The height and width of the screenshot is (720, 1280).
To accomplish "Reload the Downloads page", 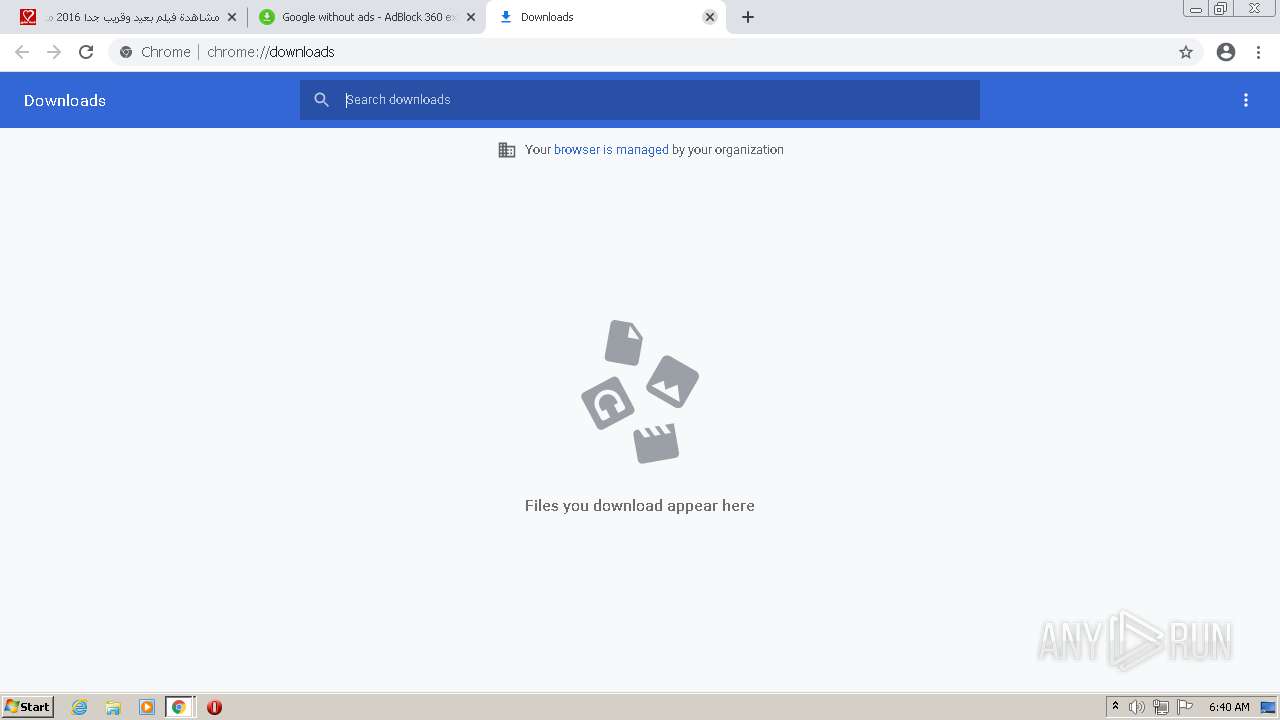I will coord(86,52).
